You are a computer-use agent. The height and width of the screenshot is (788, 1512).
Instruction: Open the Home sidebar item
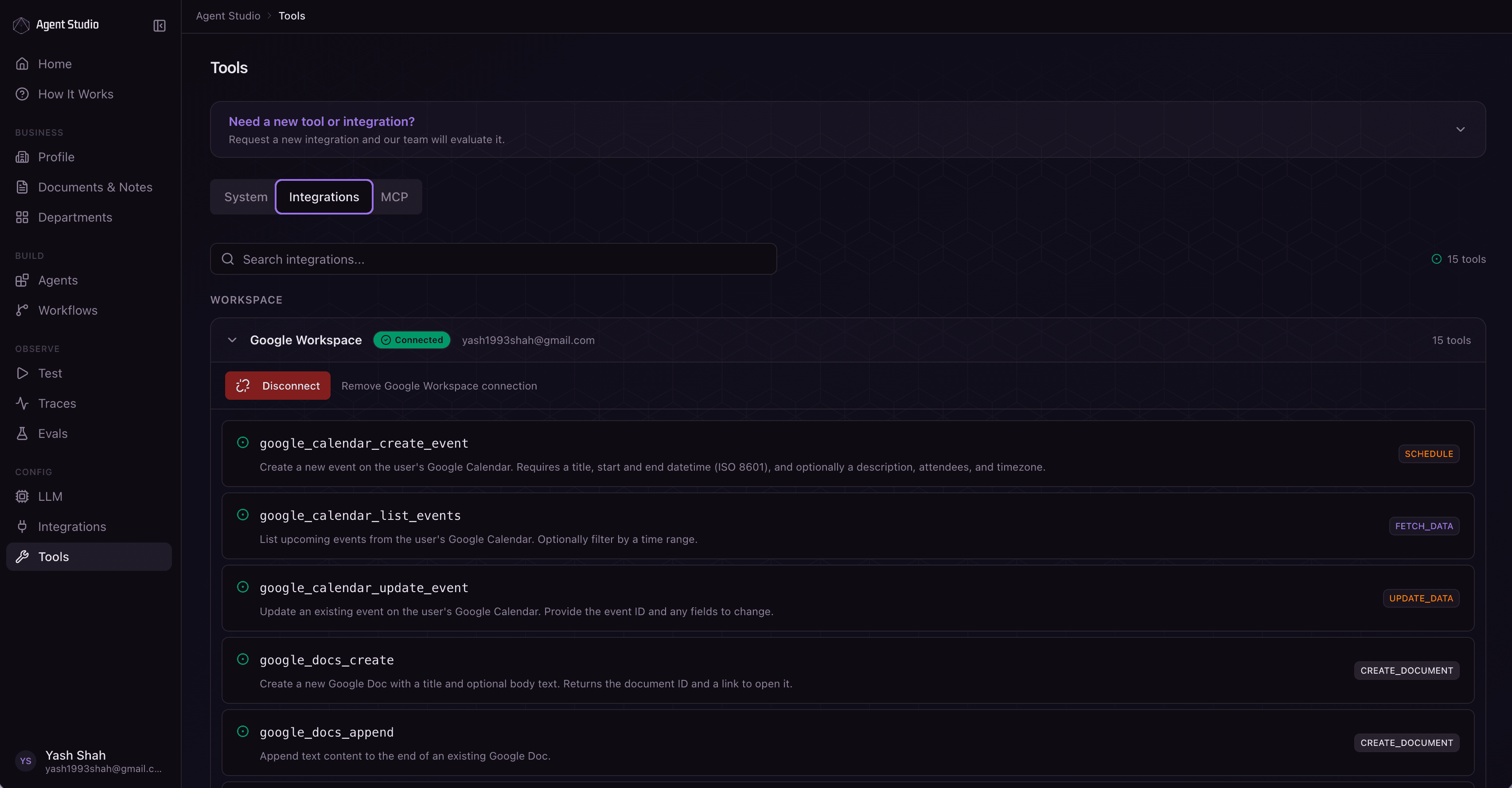click(55, 63)
